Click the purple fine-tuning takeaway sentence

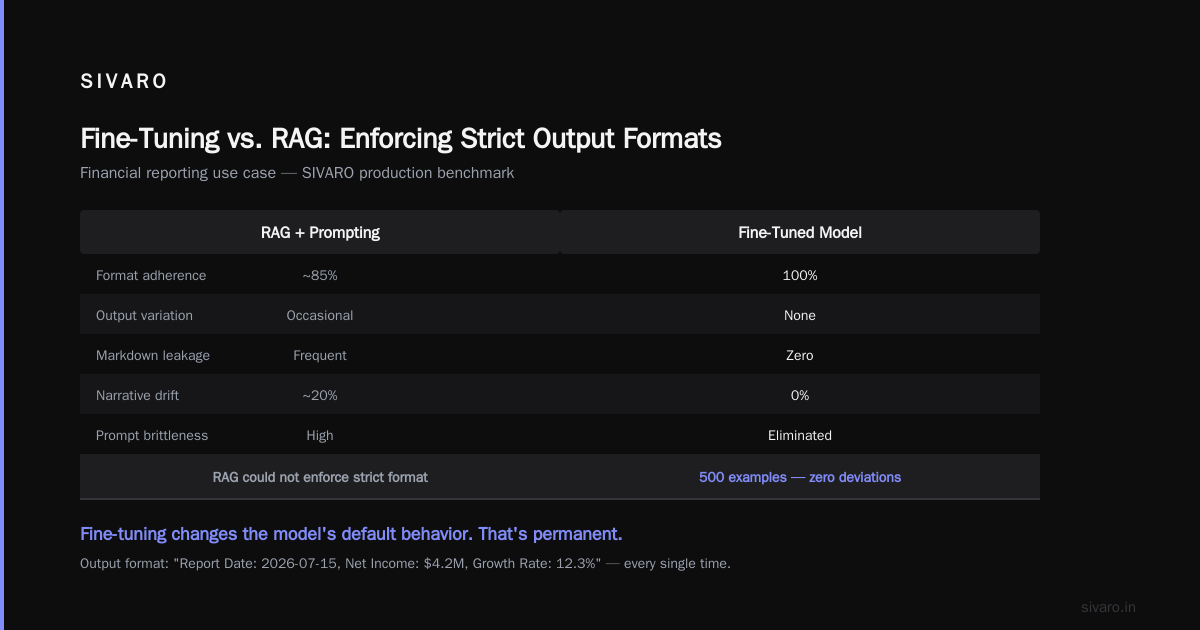351,534
